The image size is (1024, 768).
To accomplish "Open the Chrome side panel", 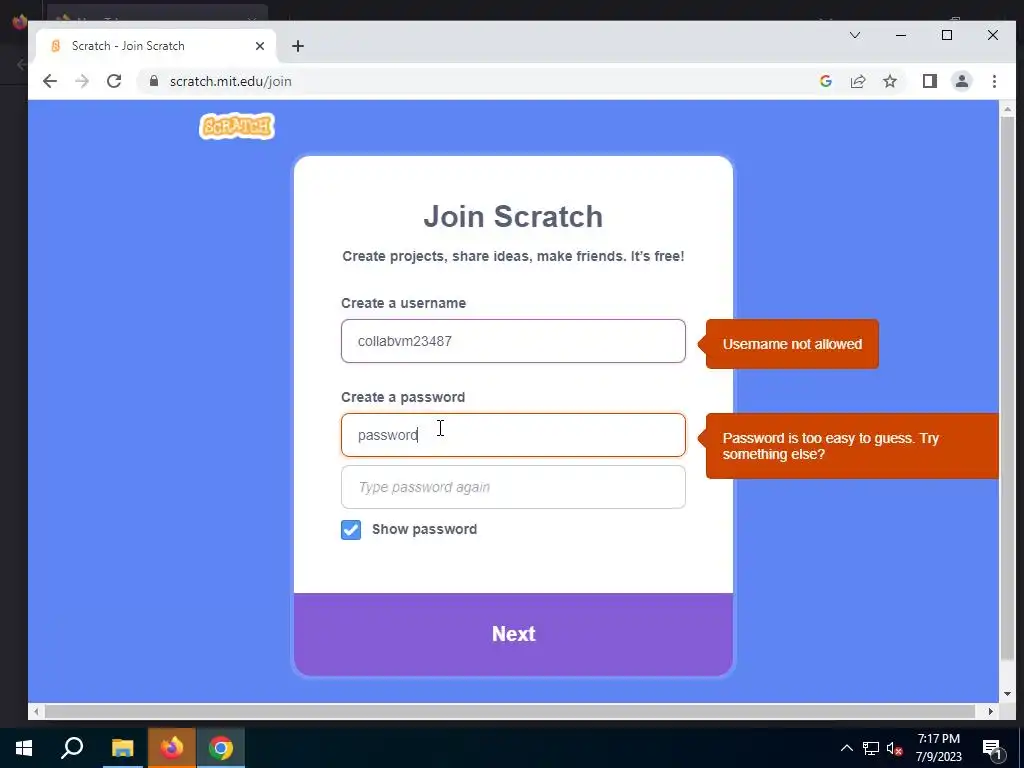I will pos(929,81).
